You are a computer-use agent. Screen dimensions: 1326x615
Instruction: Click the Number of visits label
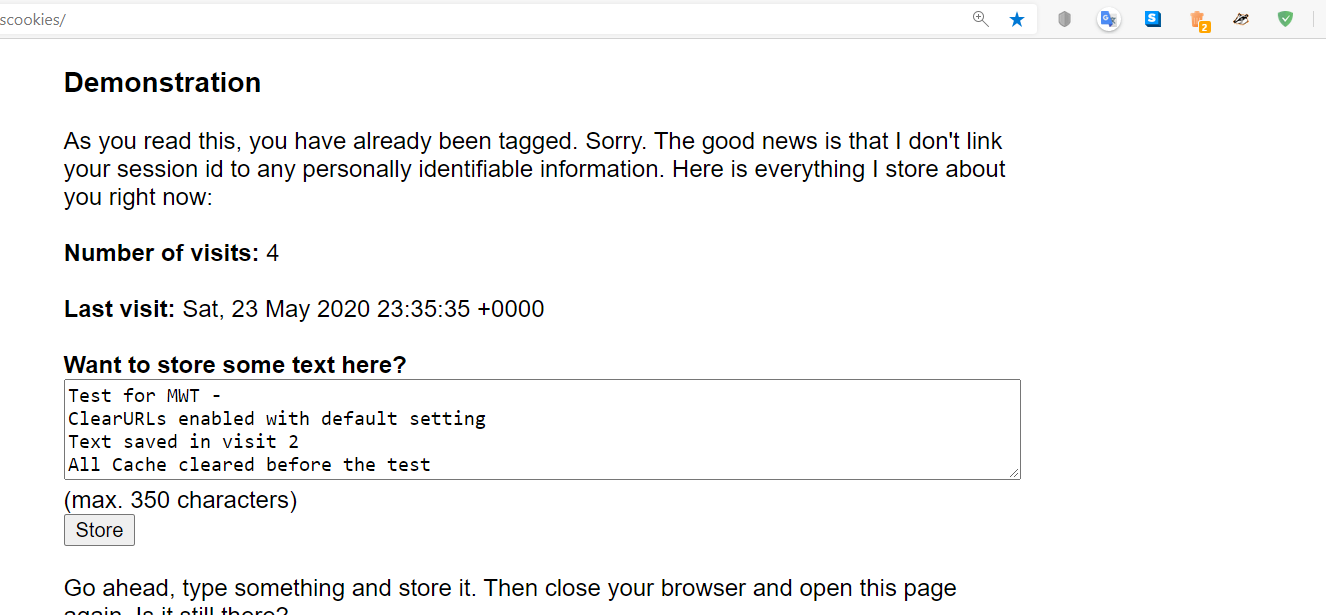161,254
